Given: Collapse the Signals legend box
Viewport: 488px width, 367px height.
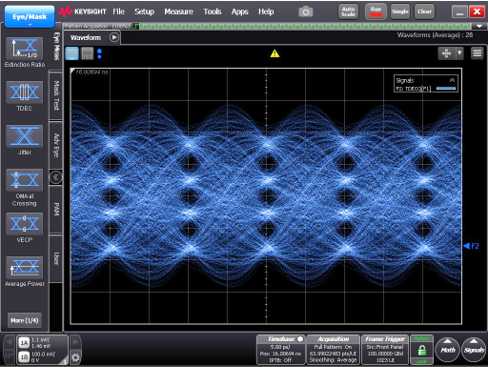Looking at the screenshot, I should point(452,80).
